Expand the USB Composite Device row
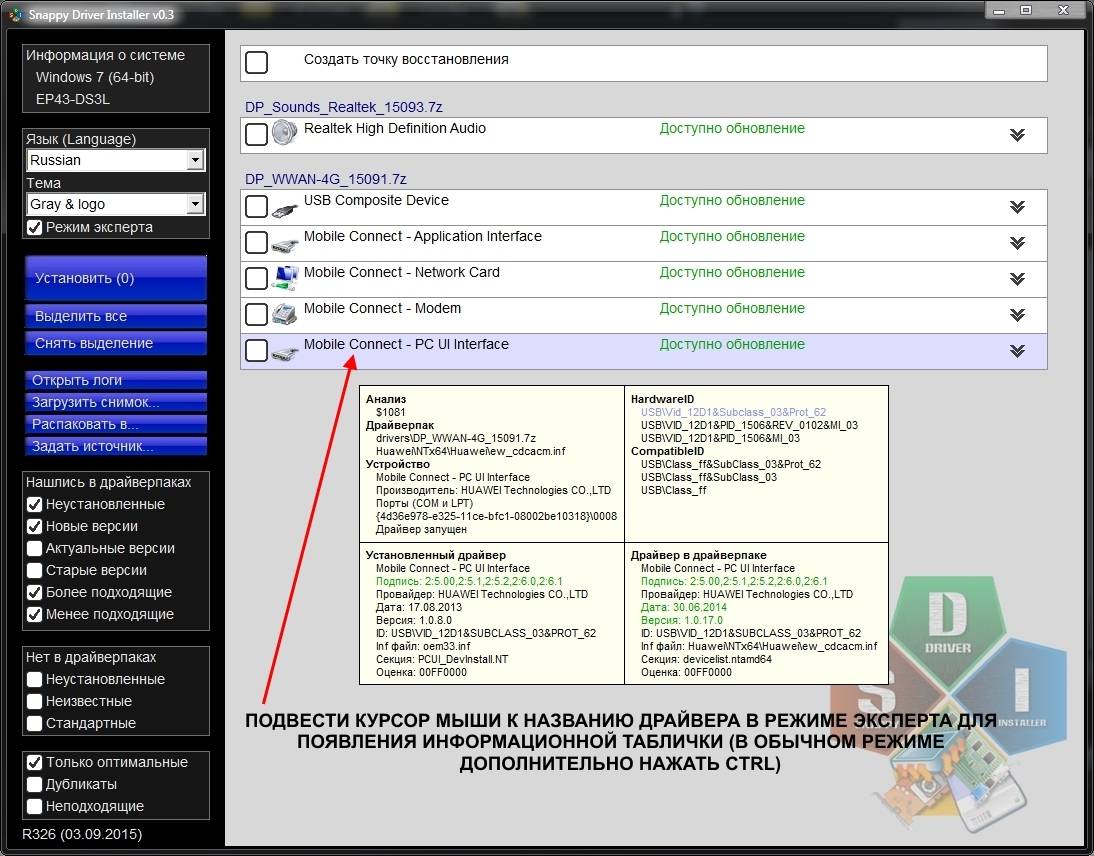 (1017, 207)
